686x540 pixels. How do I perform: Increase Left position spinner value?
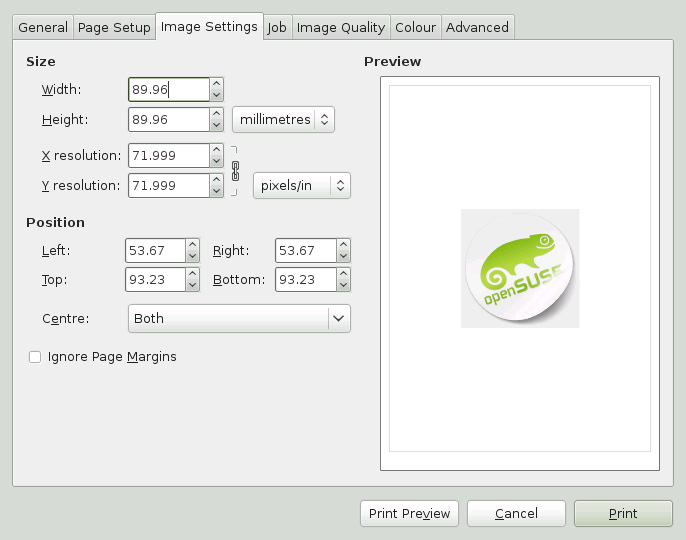click(x=192, y=245)
